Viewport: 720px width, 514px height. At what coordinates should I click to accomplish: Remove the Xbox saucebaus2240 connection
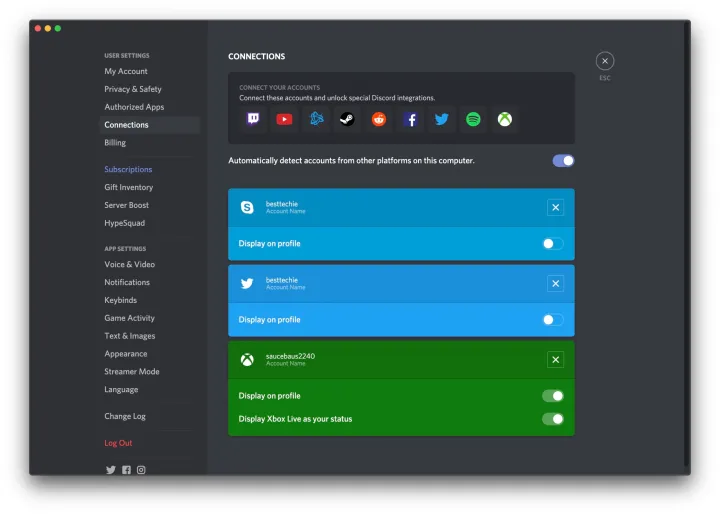coord(555,360)
